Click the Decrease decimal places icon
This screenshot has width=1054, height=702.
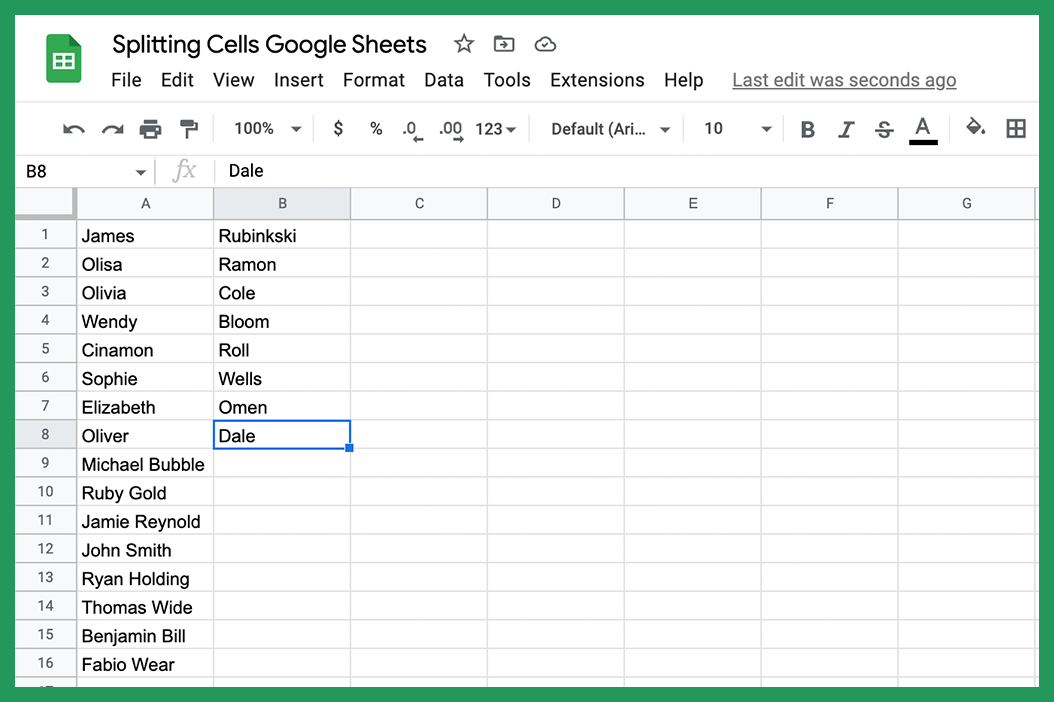(411, 128)
